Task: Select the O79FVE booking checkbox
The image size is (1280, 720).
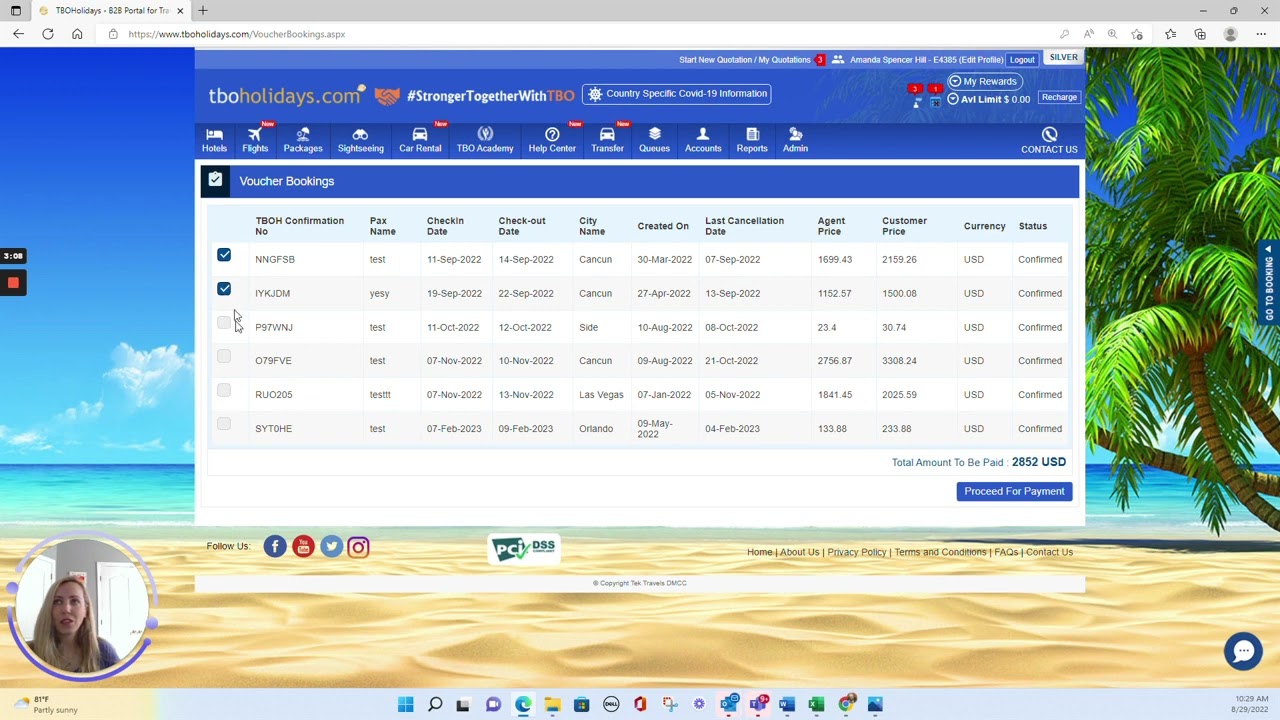Action: (x=224, y=357)
